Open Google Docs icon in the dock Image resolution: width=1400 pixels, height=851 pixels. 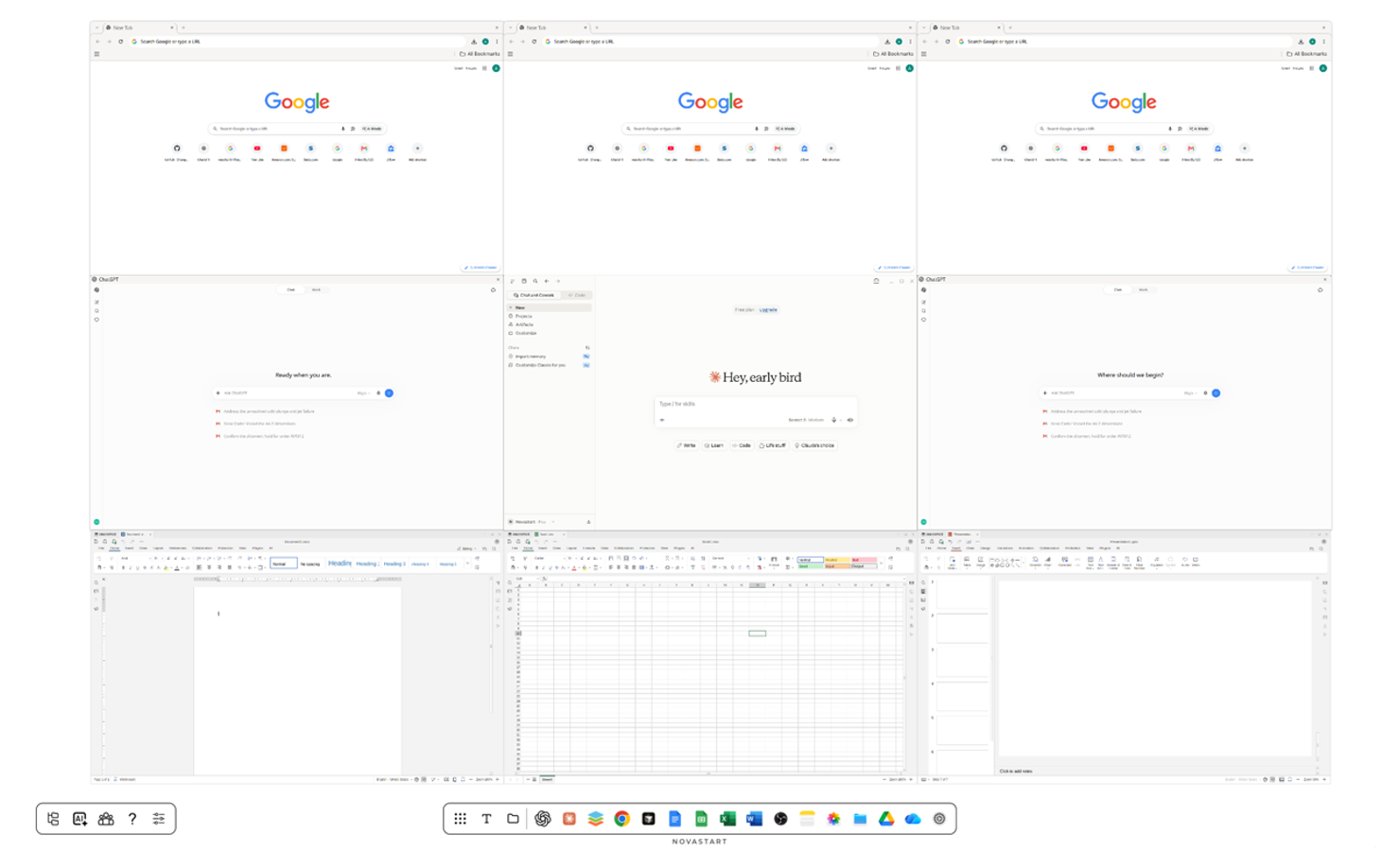pos(674,819)
